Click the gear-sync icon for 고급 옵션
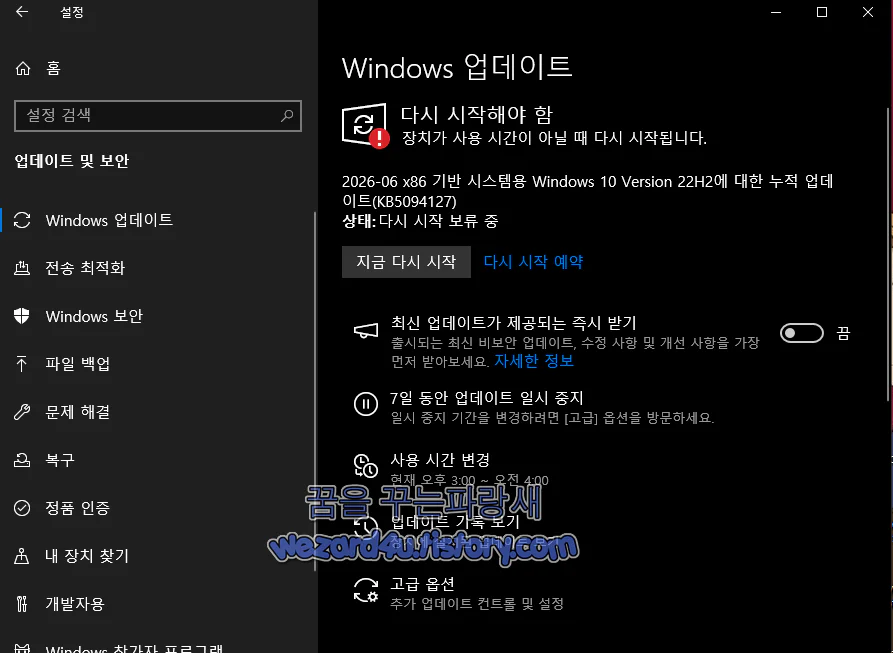 (366, 590)
